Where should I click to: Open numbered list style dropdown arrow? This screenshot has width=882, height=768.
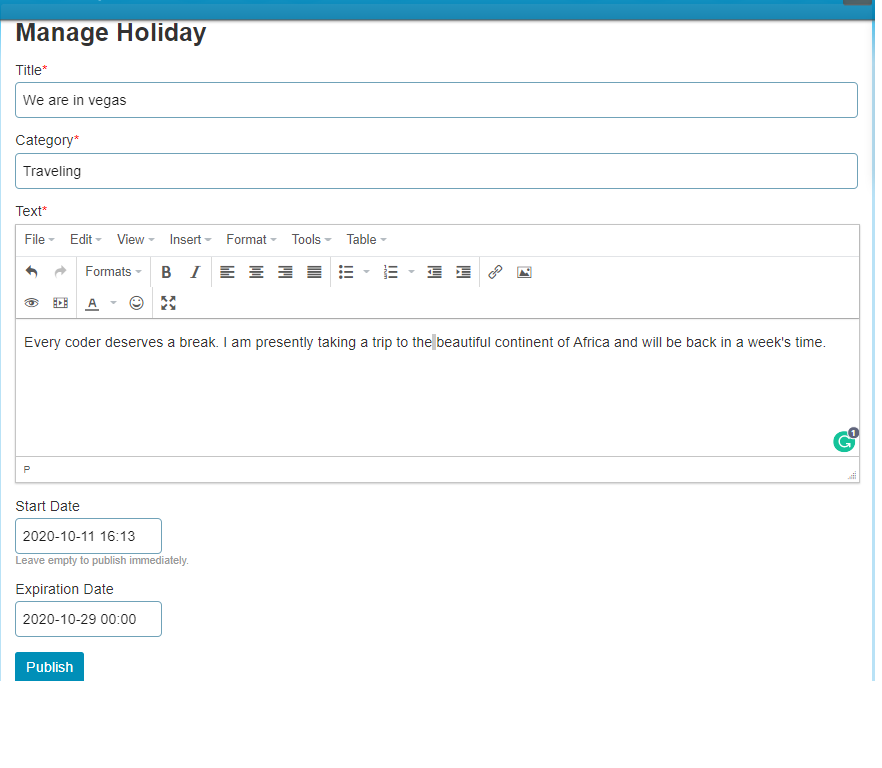click(x=411, y=272)
